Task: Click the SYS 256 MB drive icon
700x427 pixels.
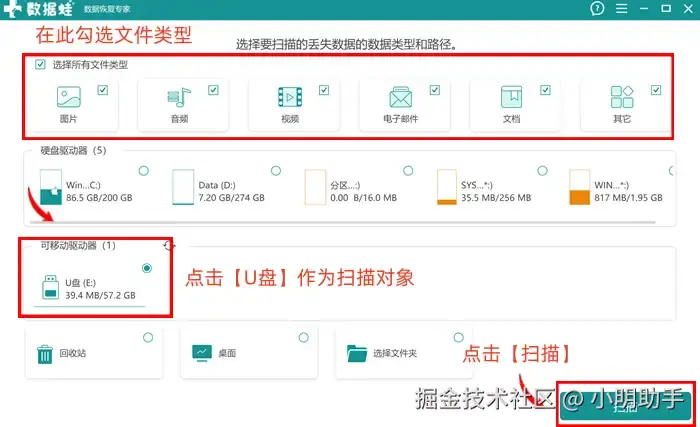Action: (x=447, y=187)
